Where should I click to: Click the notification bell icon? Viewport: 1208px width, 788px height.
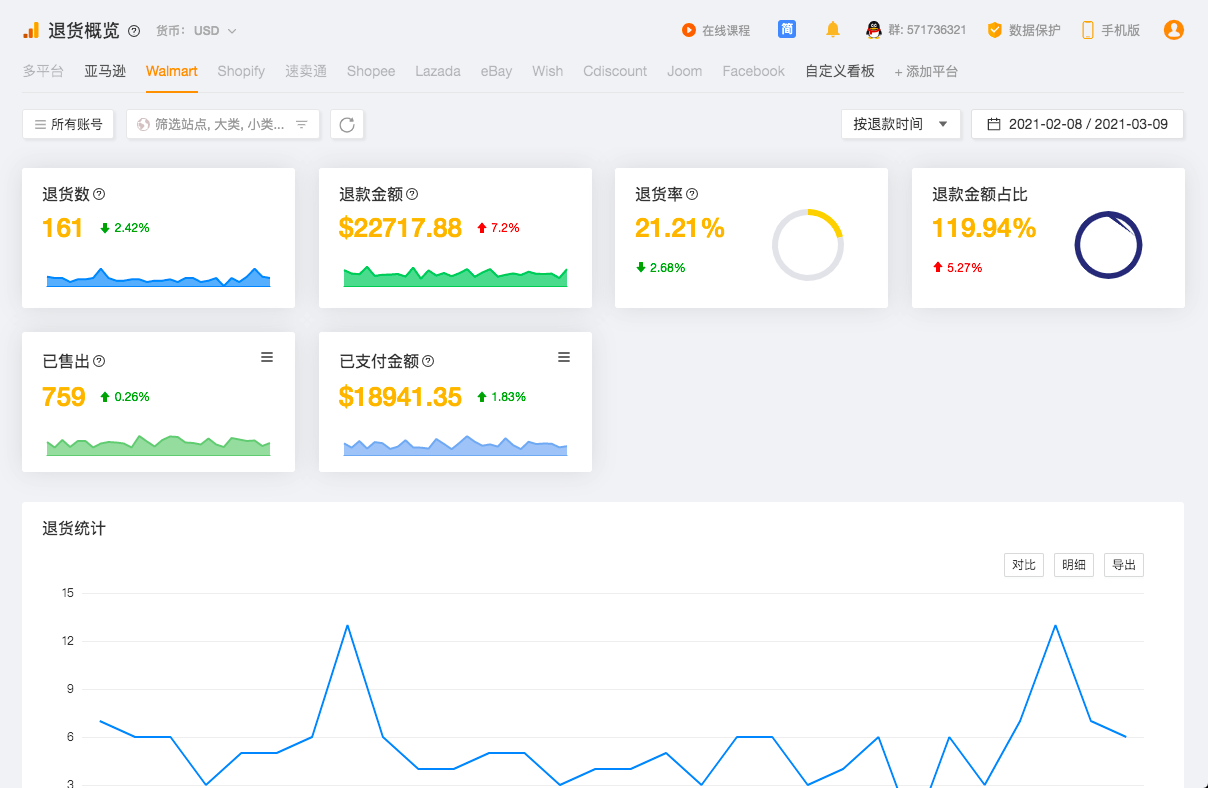tap(832, 30)
